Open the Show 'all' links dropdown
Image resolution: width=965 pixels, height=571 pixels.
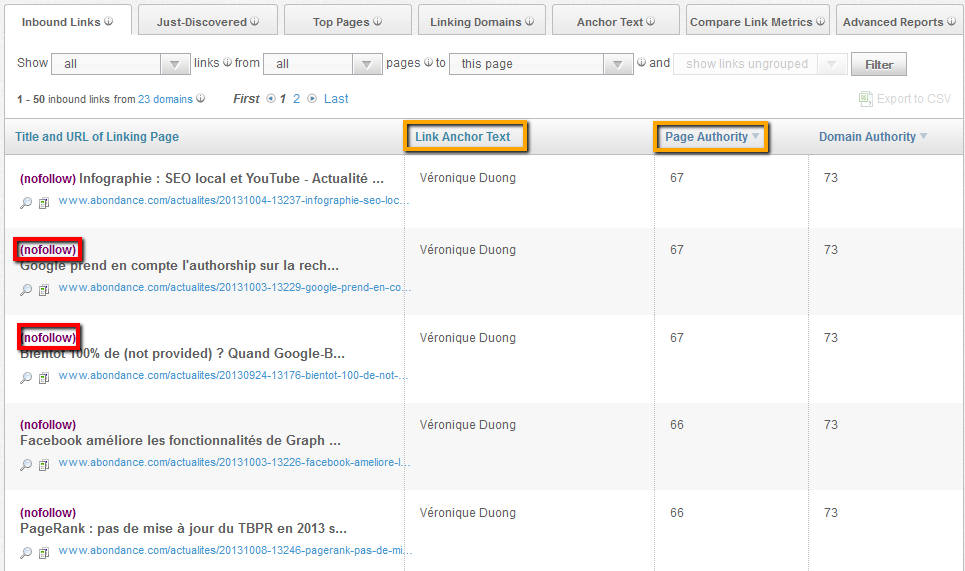coord(120,64)
